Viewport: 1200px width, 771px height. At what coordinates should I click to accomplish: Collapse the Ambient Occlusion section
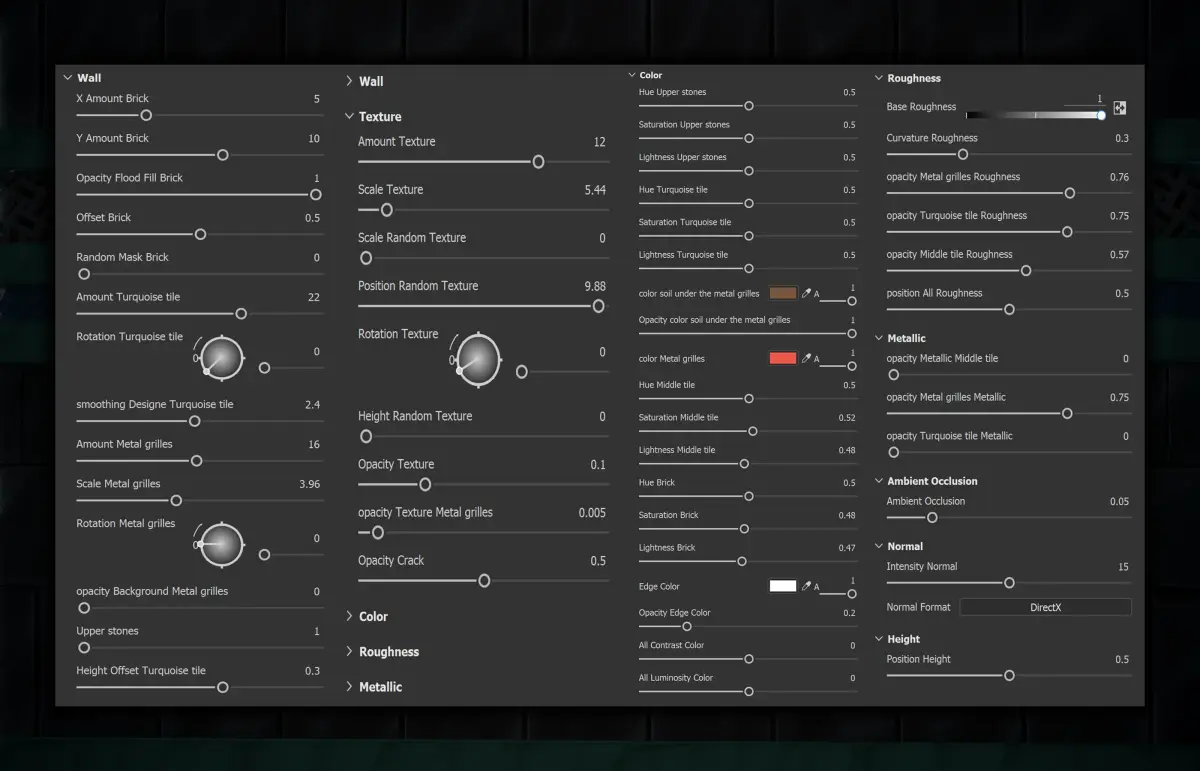tap(879, 481)
